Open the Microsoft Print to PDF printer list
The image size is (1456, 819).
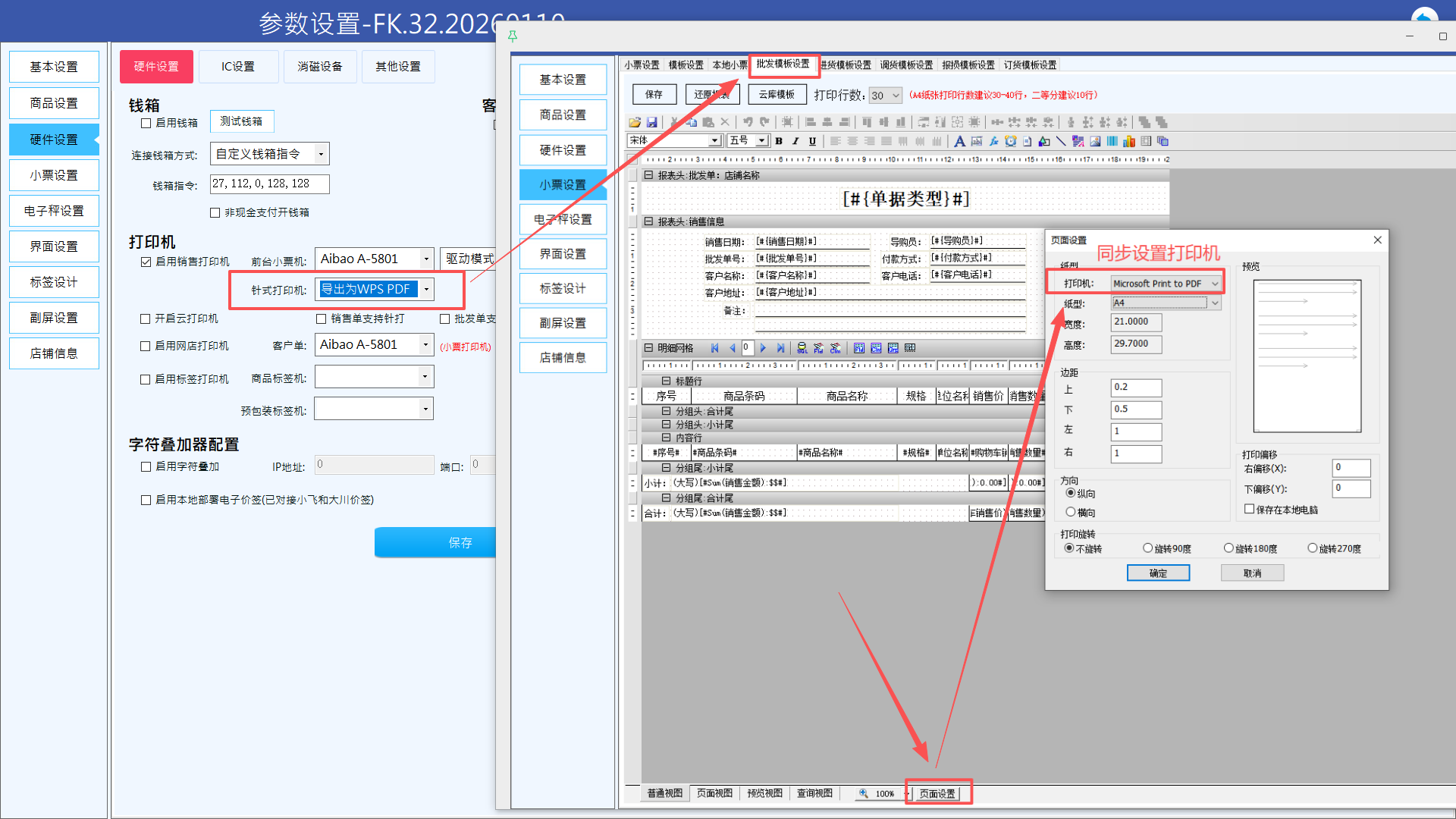point(1215,284)
